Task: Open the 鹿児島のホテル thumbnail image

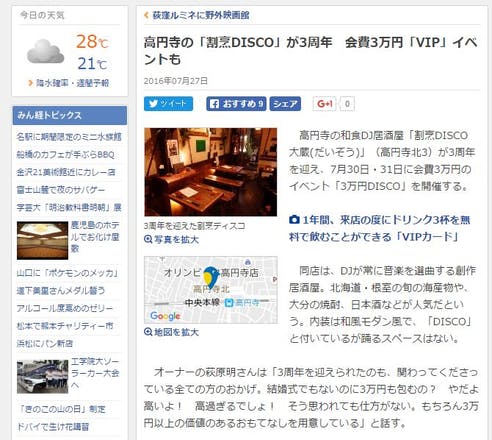Action: tap(42, 240)
